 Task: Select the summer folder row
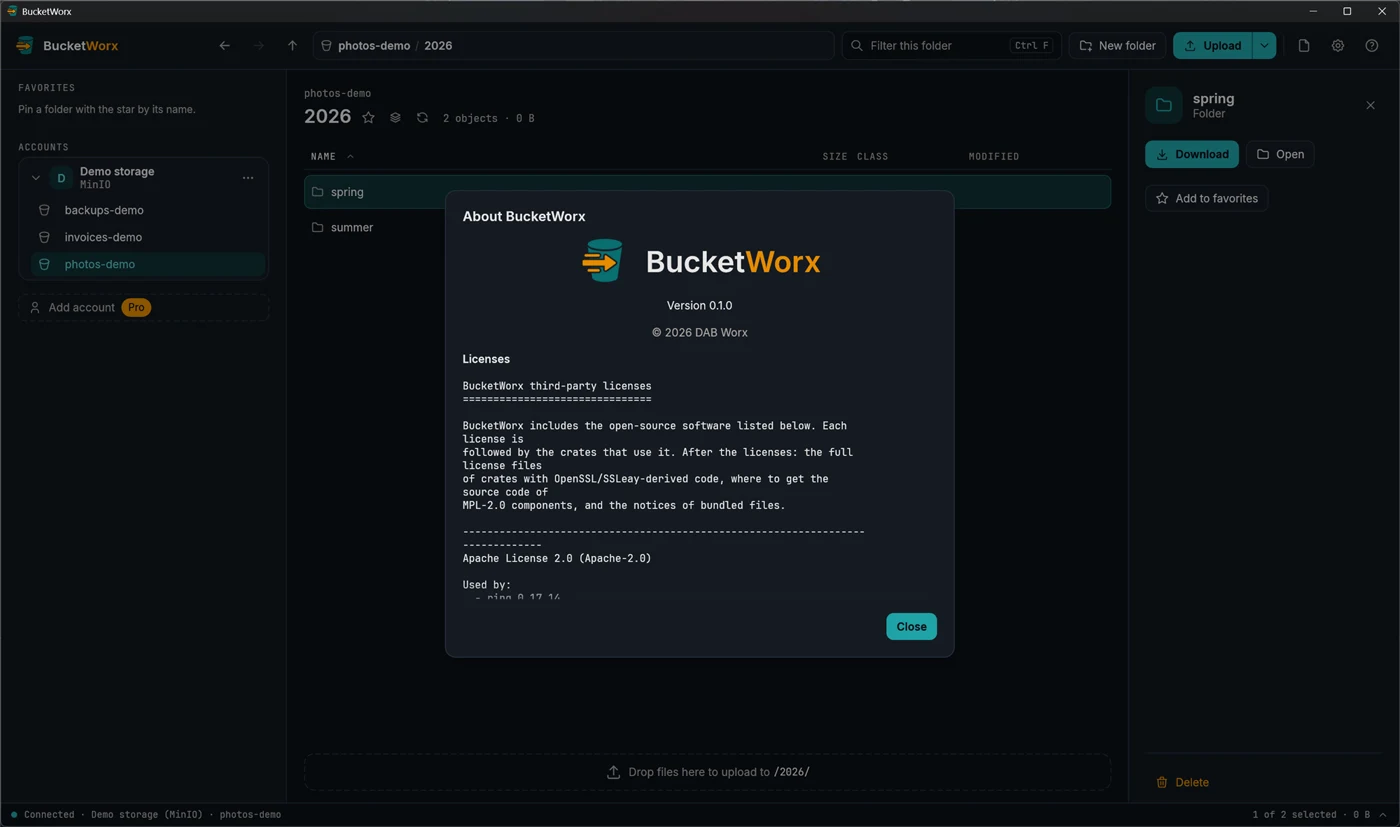coord(707,227)
